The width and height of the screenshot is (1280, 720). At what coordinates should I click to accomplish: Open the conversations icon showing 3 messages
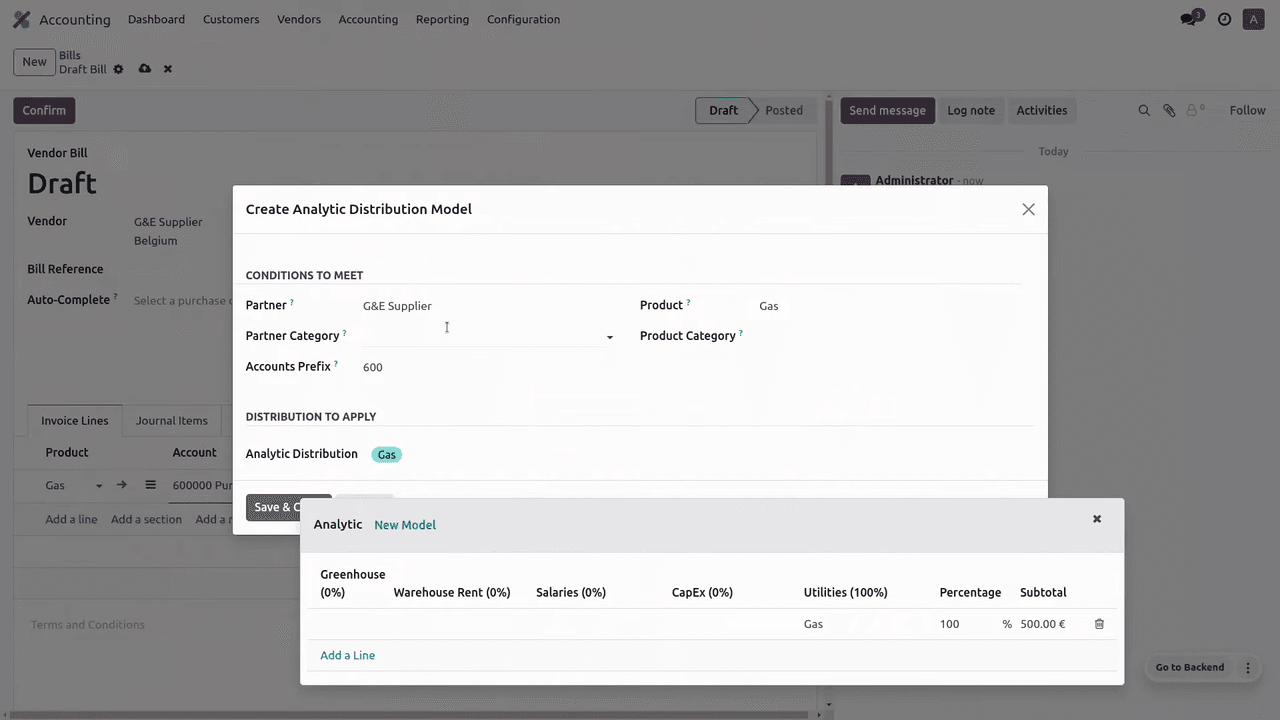[x=1189, y=19]
